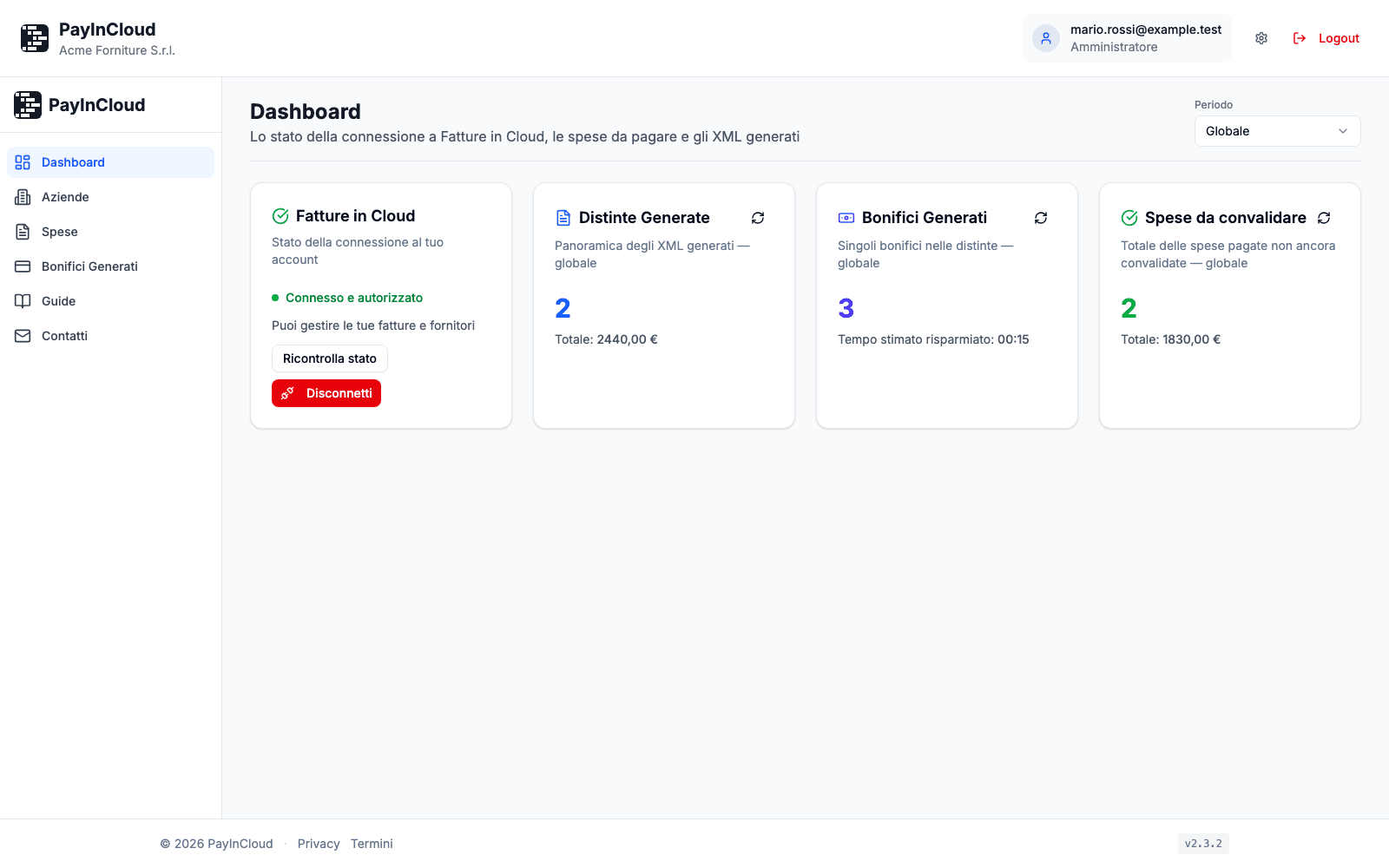Click the user avatar icon
Image resolution: width=1389 pixels, height=868 pixels.
click(1046, 38)
